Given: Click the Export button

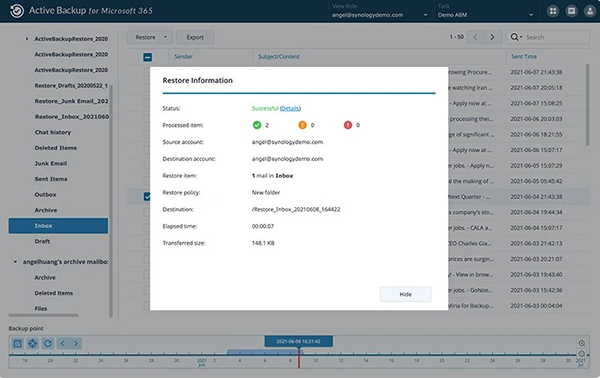Looking at the screenshot, I should coord(195,37).
